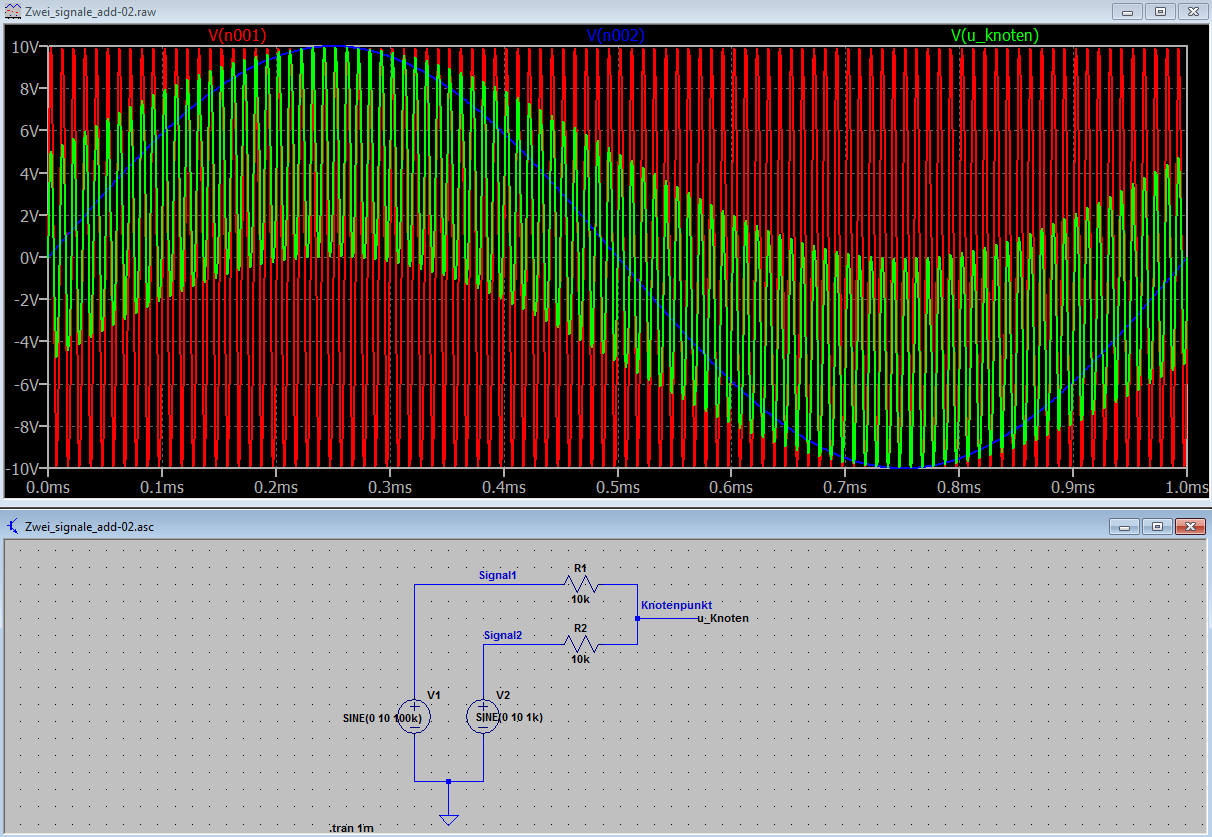Select the green V(u_knoten) trace label
Screen dimensions: 1212x837
coord(994,35)
